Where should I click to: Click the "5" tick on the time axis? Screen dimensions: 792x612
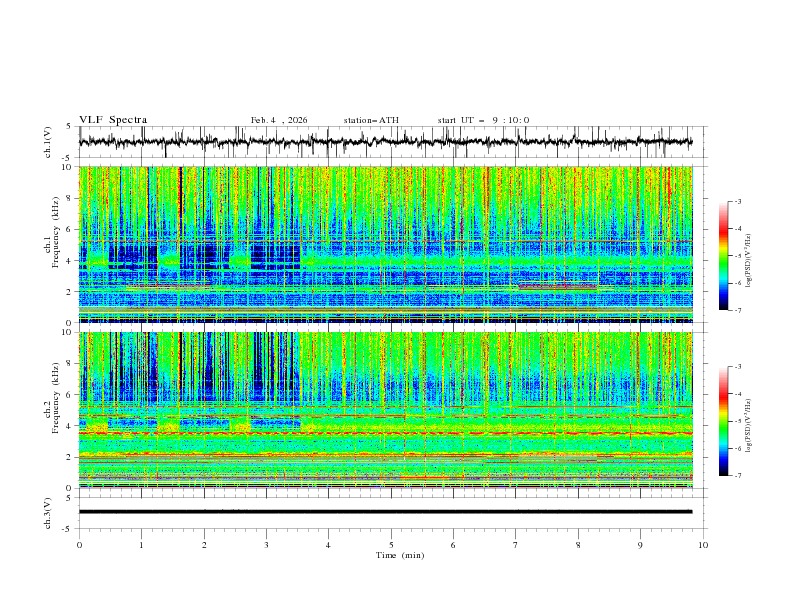(391, 545)
